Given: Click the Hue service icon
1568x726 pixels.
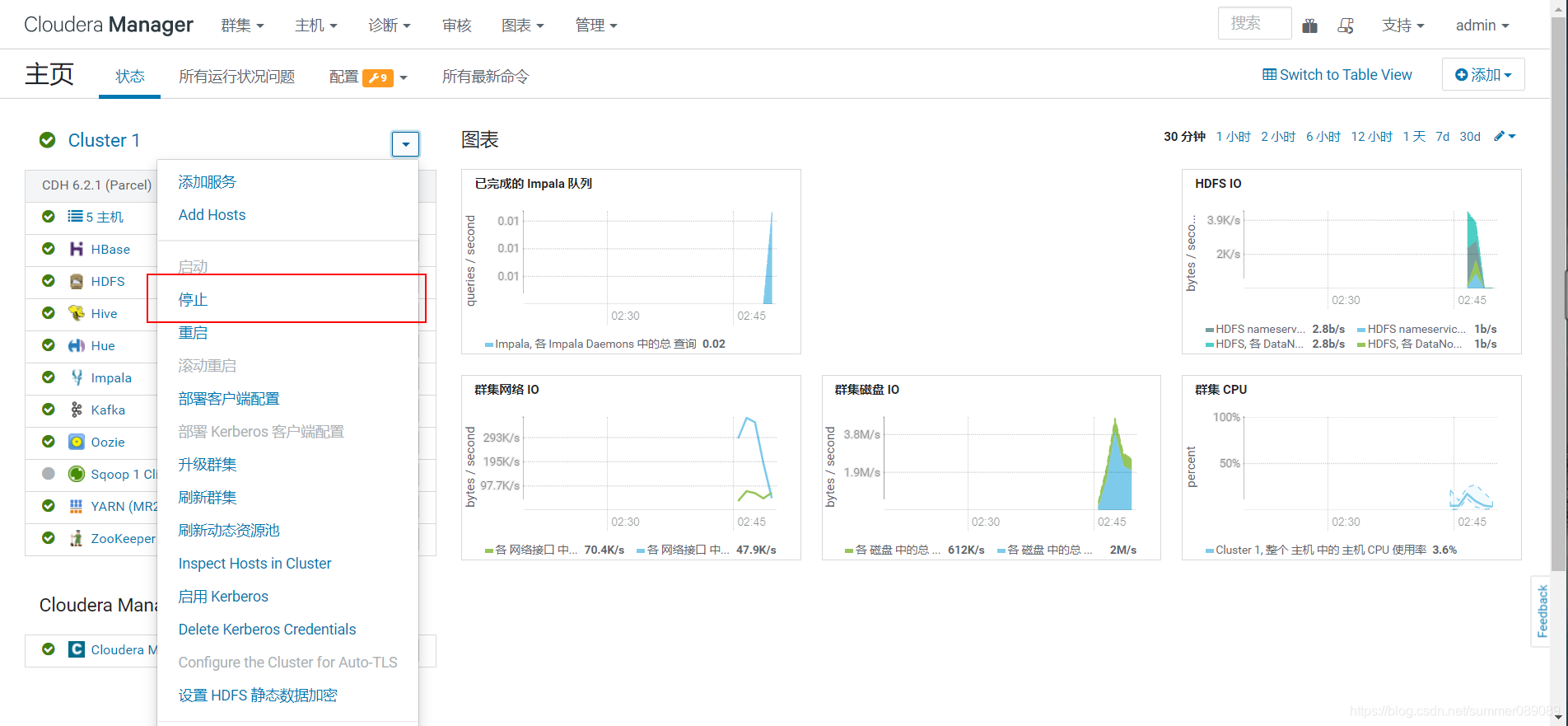Looking at the screenshot, I should tap(77, 345).
